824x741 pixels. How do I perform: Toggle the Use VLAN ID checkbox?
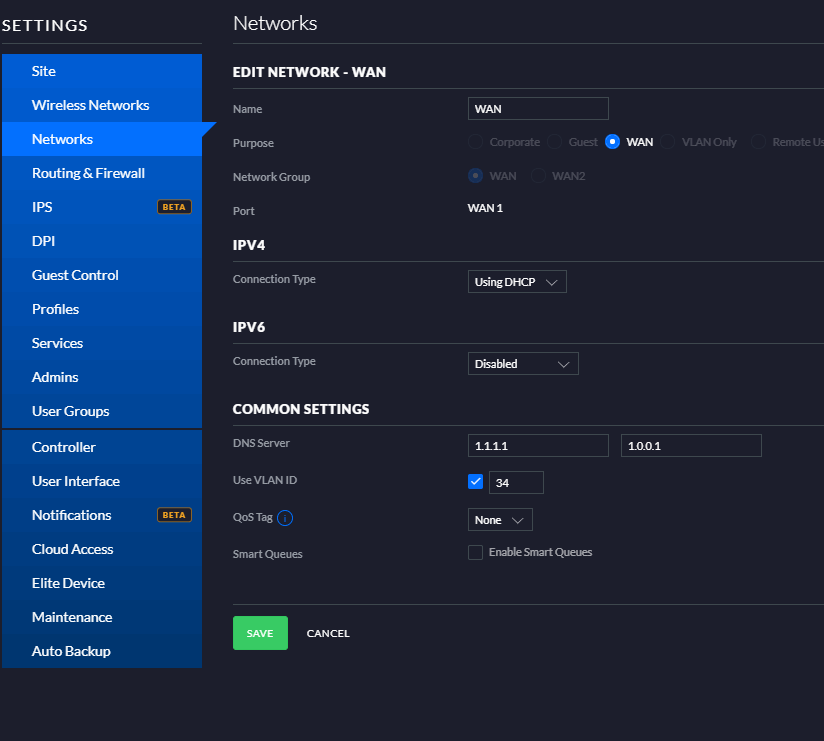476,482
